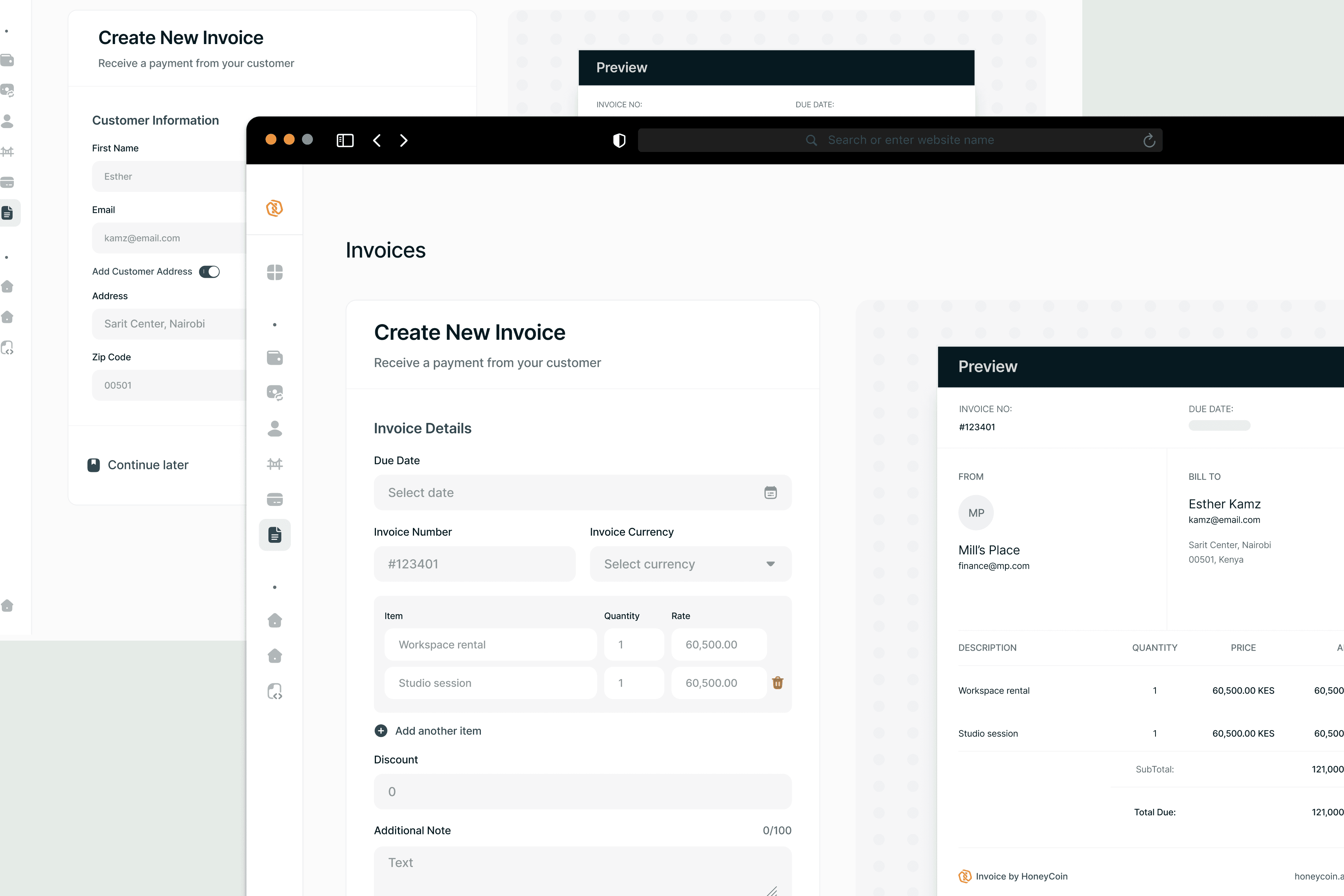Screen dimensions: 1344x896
Task: Click the browser address search bar
Action: 900,141
